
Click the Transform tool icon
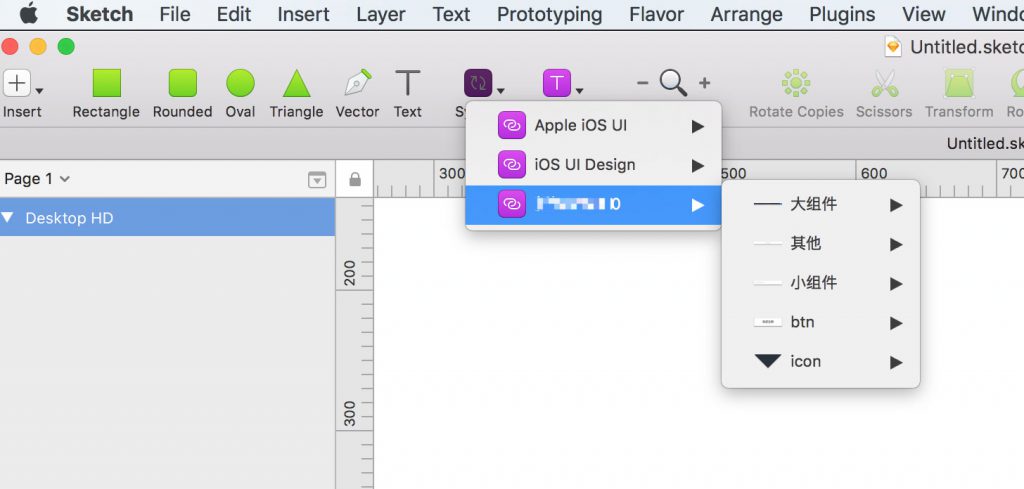pyautogui.click(x=958, y=84)
